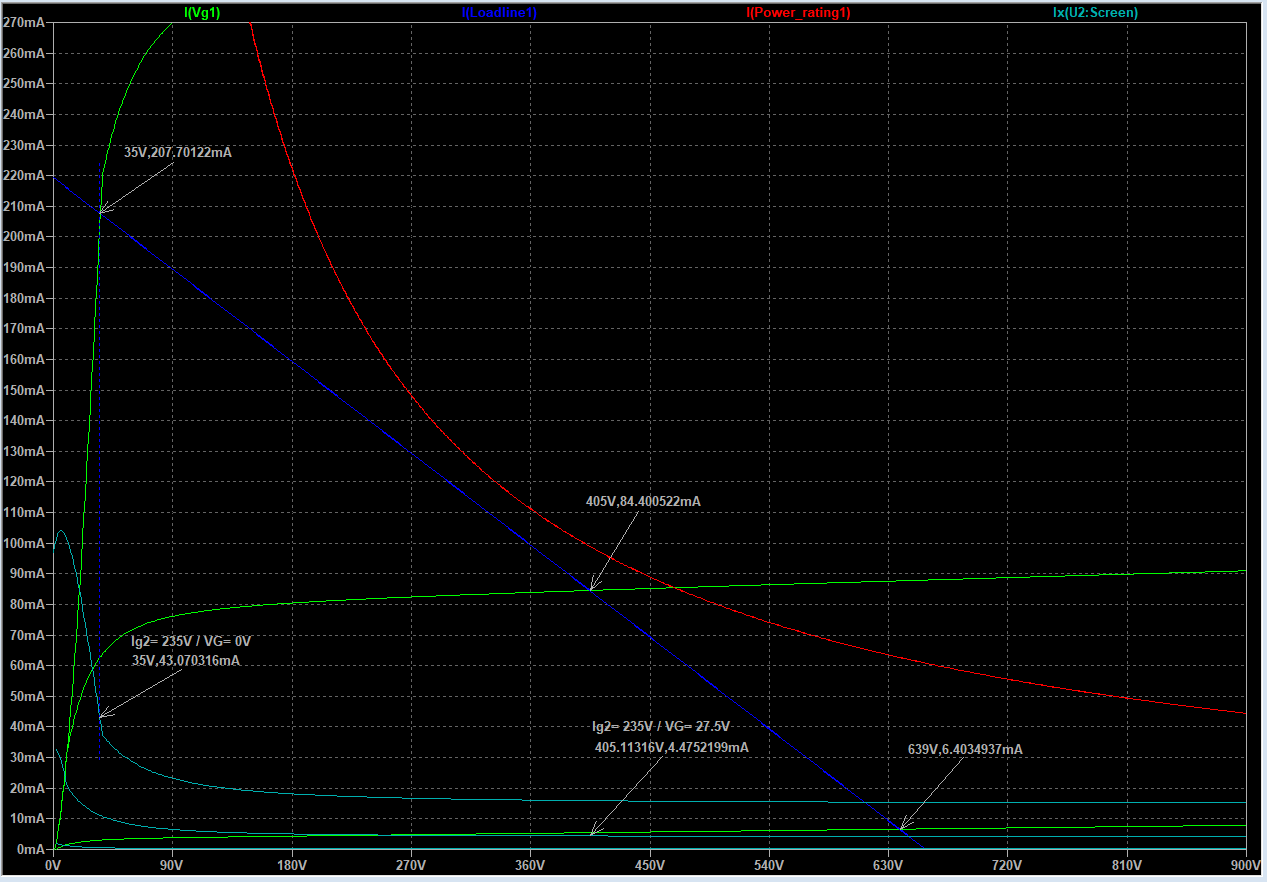This screenshot has height=882, width=1267.
Task: Select the 35V,43.070316mA annotation text
Action: (186, 660)
